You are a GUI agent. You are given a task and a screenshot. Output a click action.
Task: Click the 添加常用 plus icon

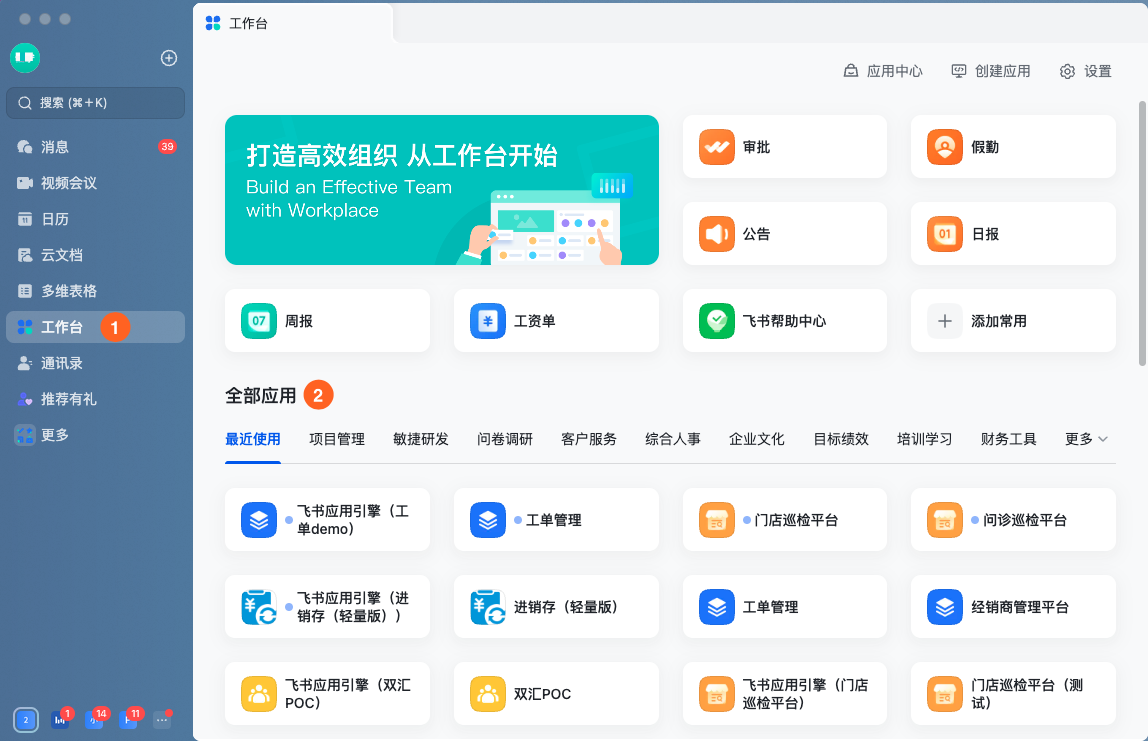point(944,321)
